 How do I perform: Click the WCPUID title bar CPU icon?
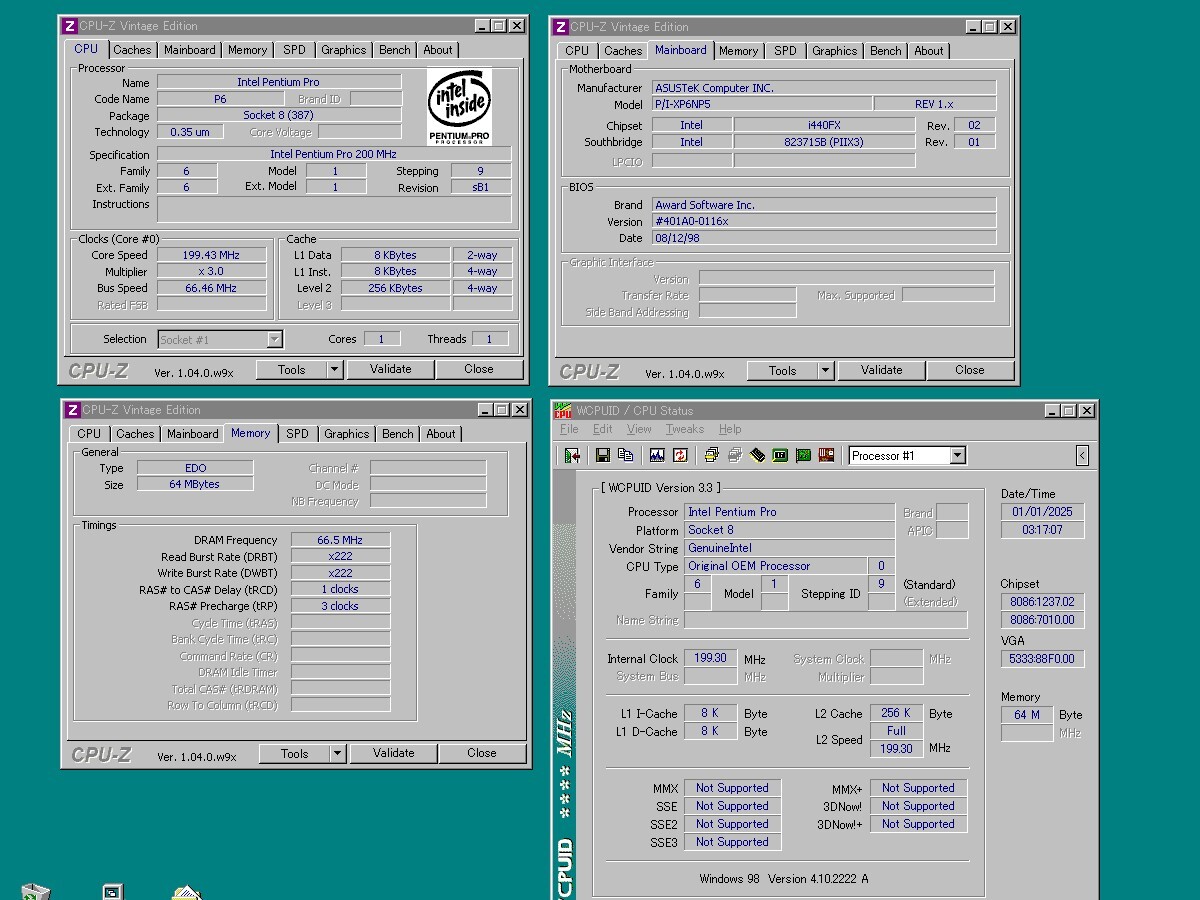(564, 411)
